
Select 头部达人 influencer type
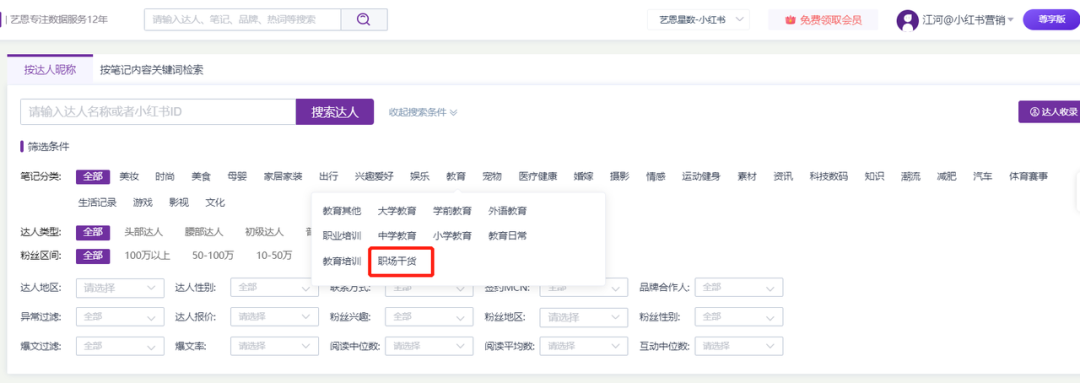[x=143, y=231]
